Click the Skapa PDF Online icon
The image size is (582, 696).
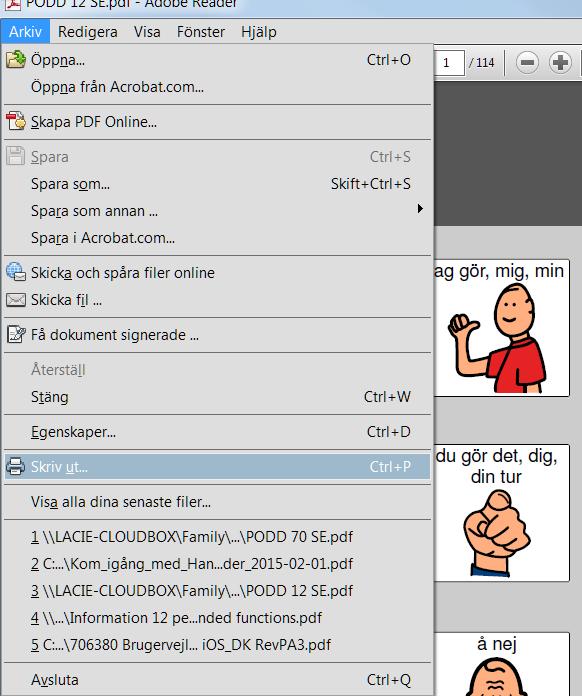(x=16, y=121)
